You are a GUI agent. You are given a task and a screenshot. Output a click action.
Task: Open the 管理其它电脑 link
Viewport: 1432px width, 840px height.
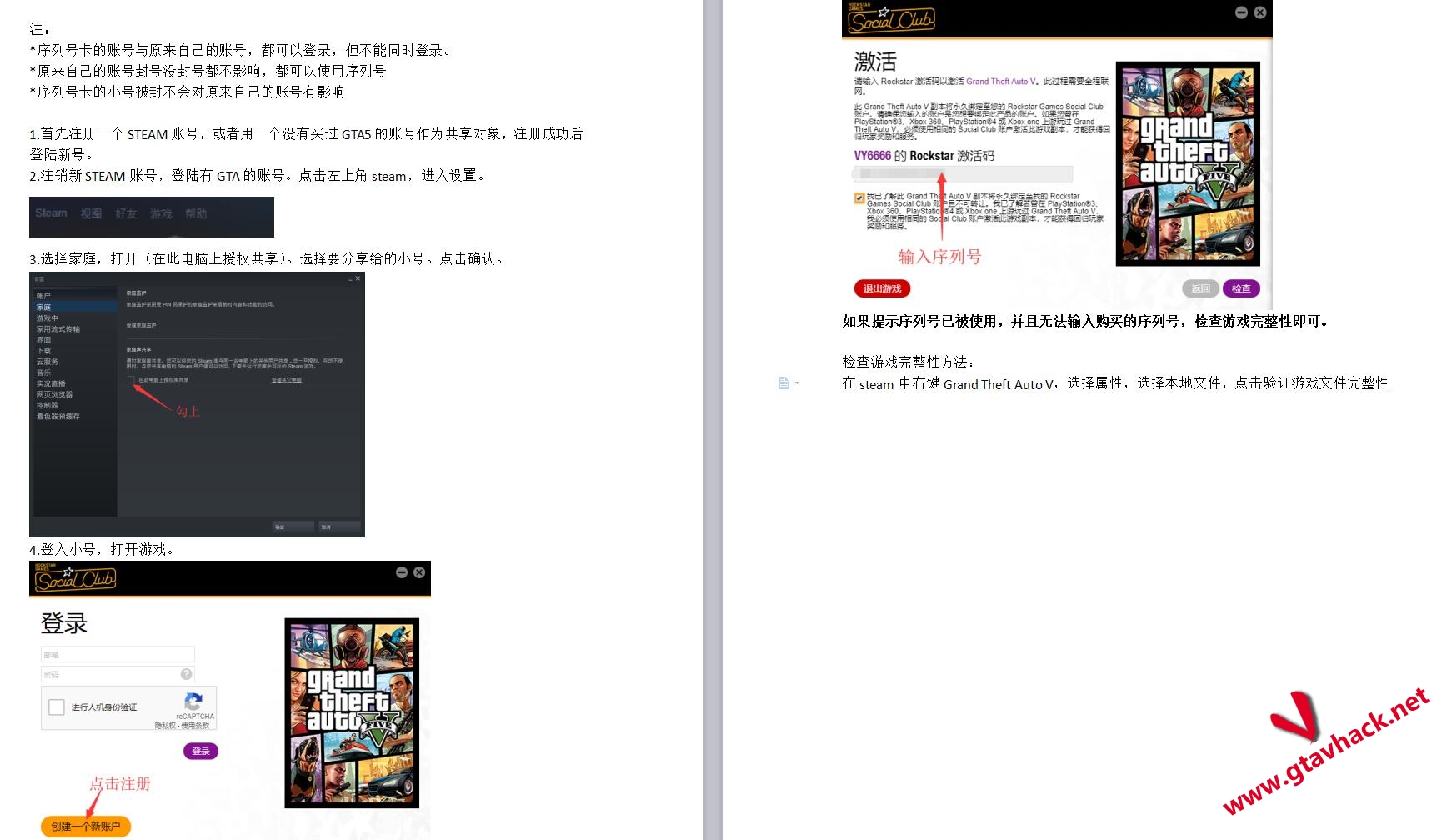(x=286, y=379)
